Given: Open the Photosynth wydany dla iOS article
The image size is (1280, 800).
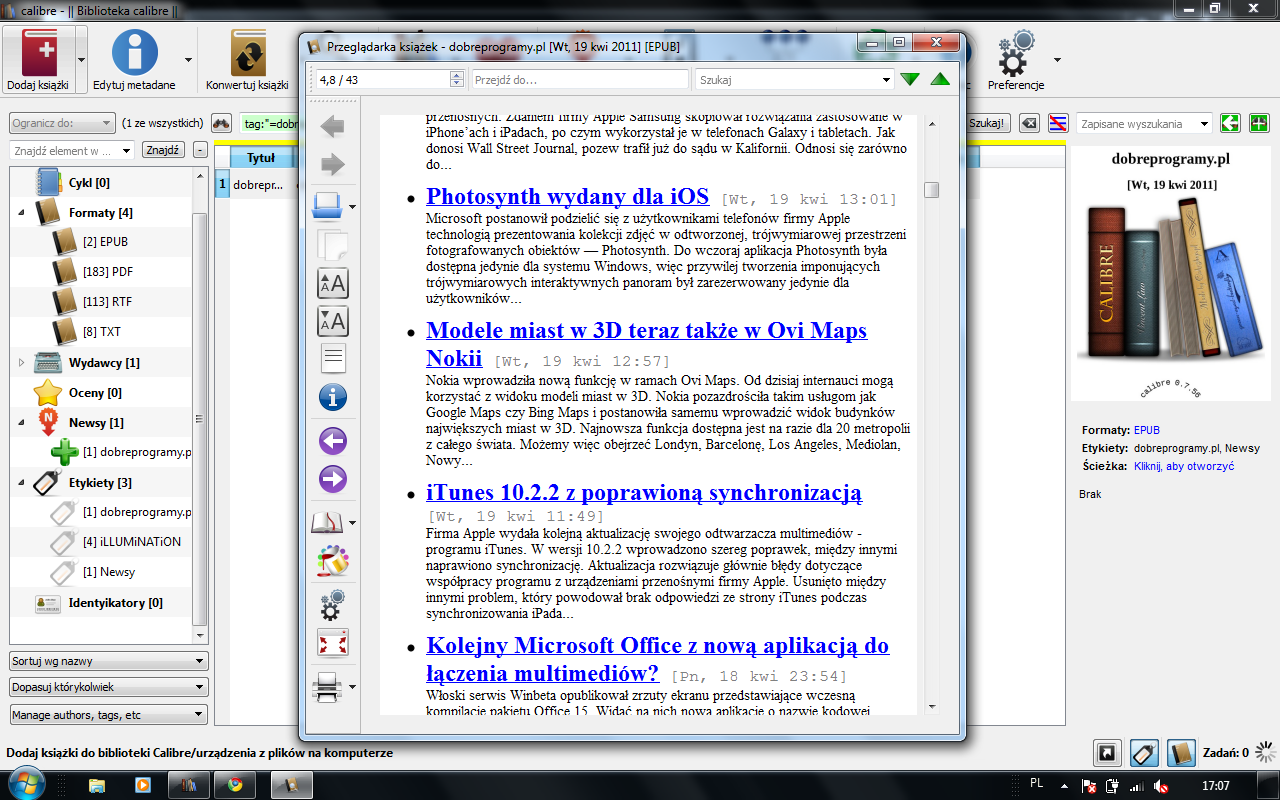Looking at the screenshot, I should 567,196.
